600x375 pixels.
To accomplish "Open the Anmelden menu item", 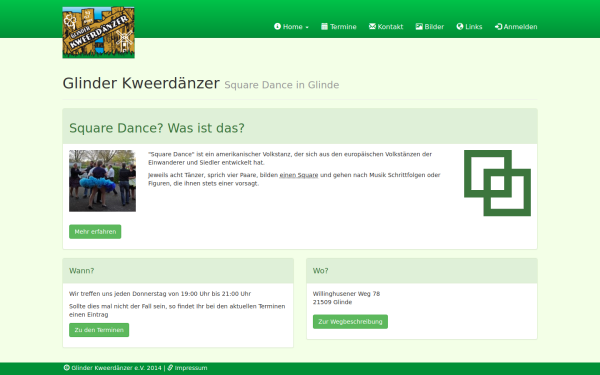I will coord(516,26).
